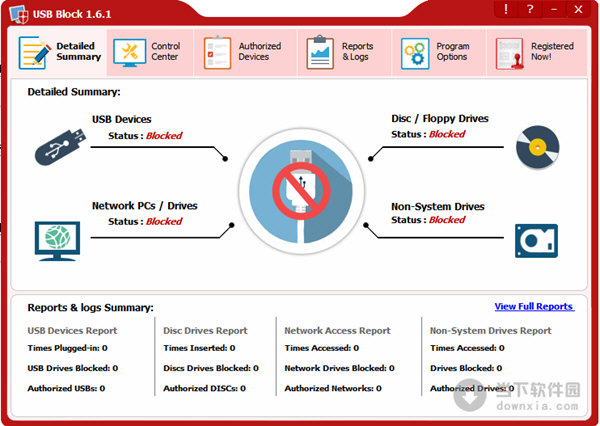Click Times Inserted: 0 entry
Image resolution: width=600 pixels, height=426 pixels.
click(199, 348)
